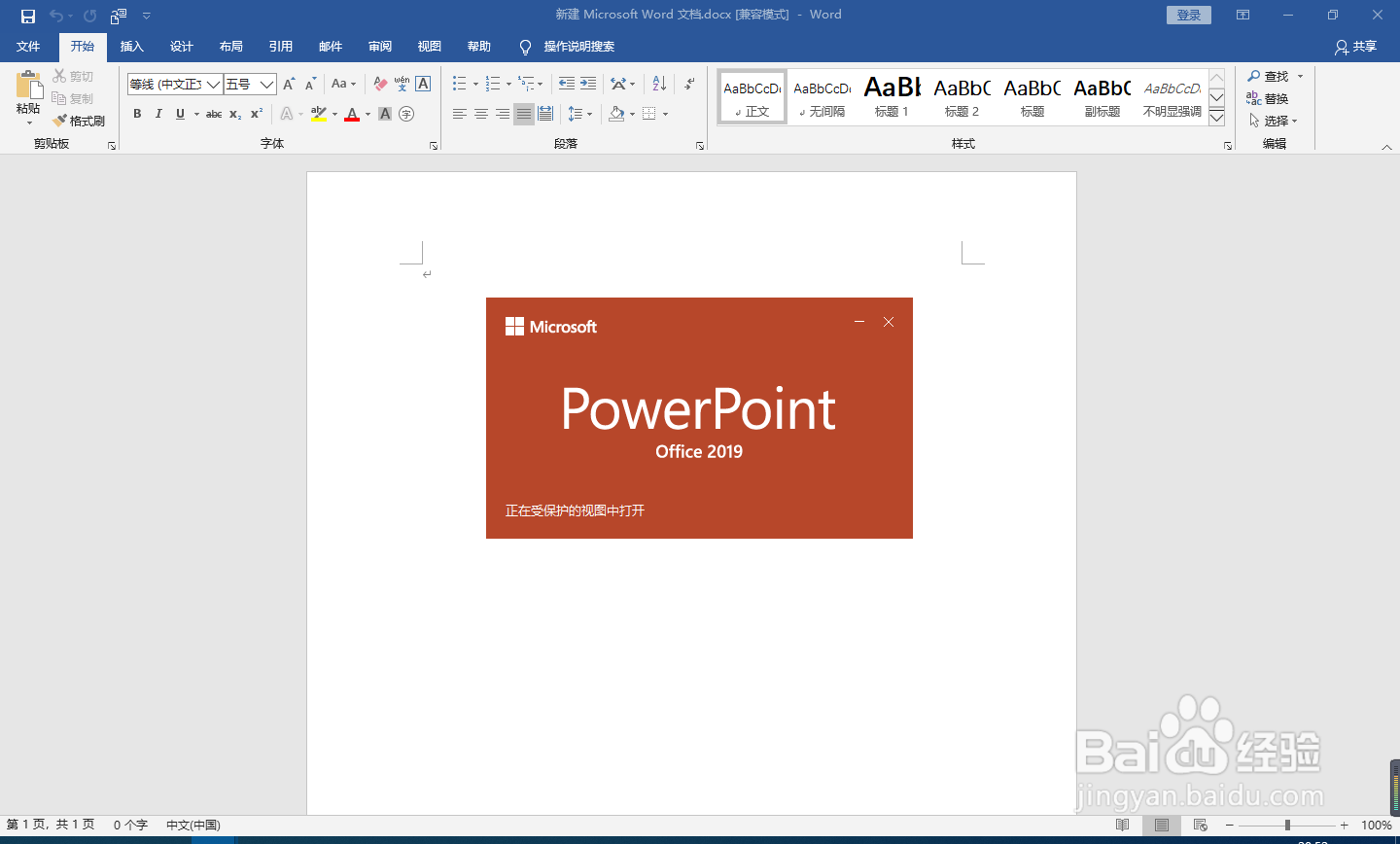
Task: Apply character shading icon
Action: pyautogui.click(x=385, y=114)
